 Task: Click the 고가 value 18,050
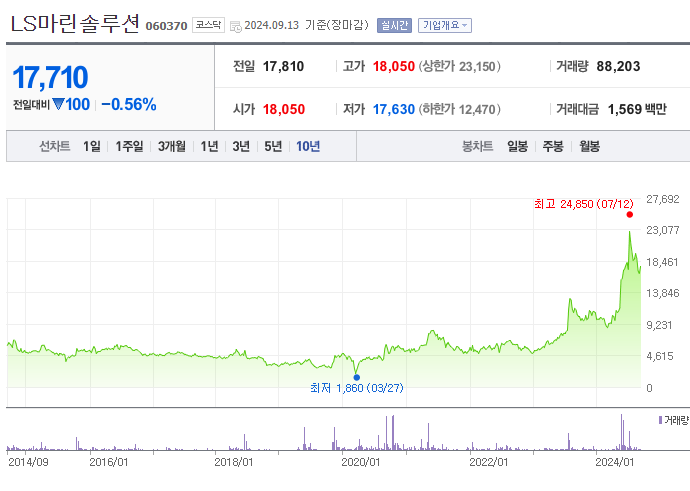(x=394, y=66)
